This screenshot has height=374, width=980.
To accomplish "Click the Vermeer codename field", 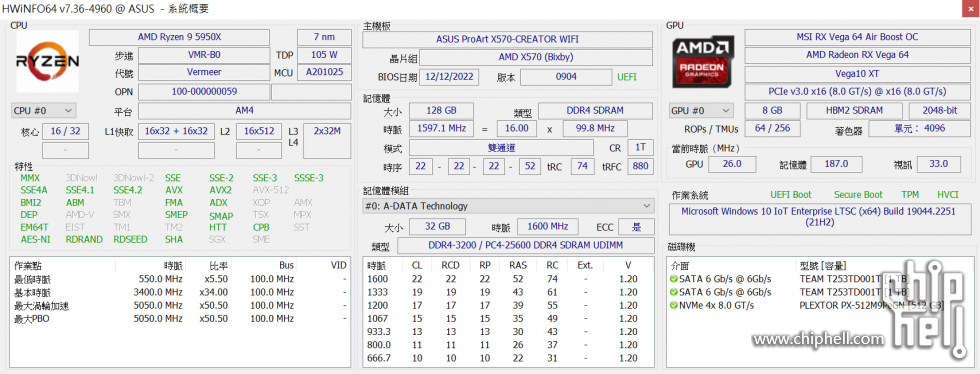I will 204,73.
